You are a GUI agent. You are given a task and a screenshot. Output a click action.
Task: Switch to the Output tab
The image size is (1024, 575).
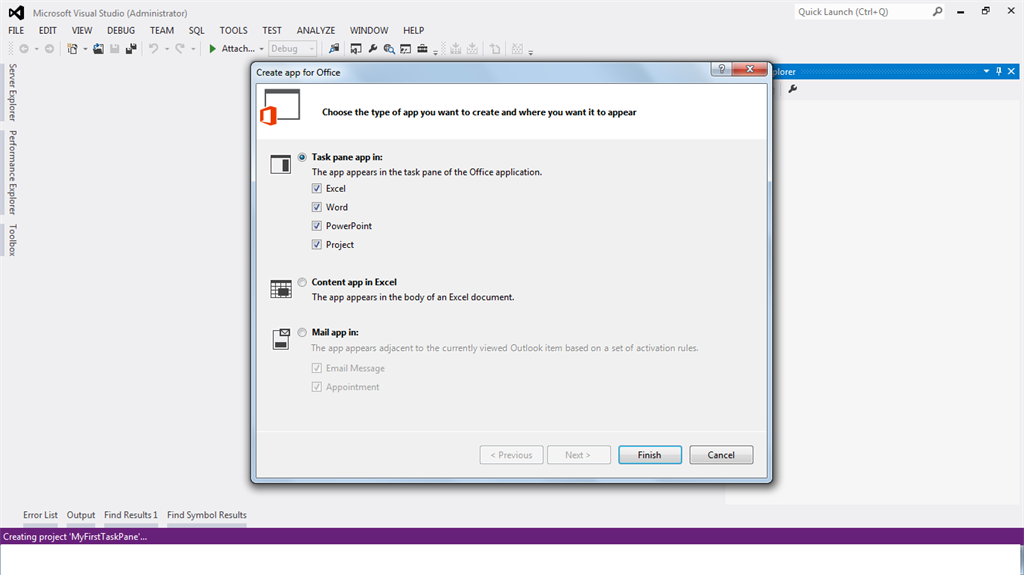[x=81, y=515]
